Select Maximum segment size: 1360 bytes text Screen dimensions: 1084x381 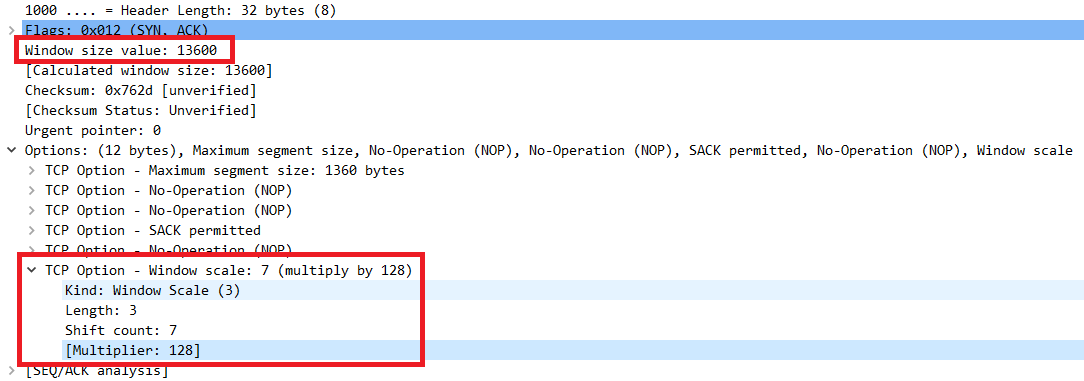click(x=277, y=170)
